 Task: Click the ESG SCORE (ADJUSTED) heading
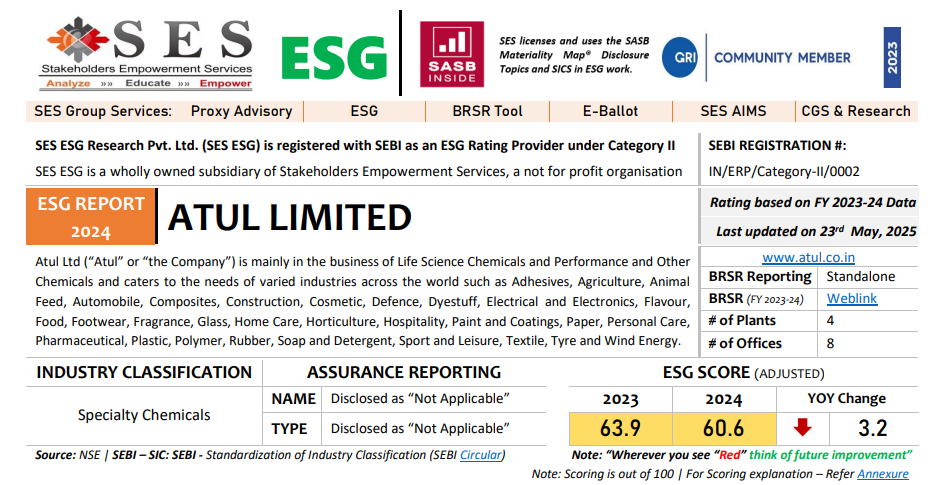click(743, 373)
